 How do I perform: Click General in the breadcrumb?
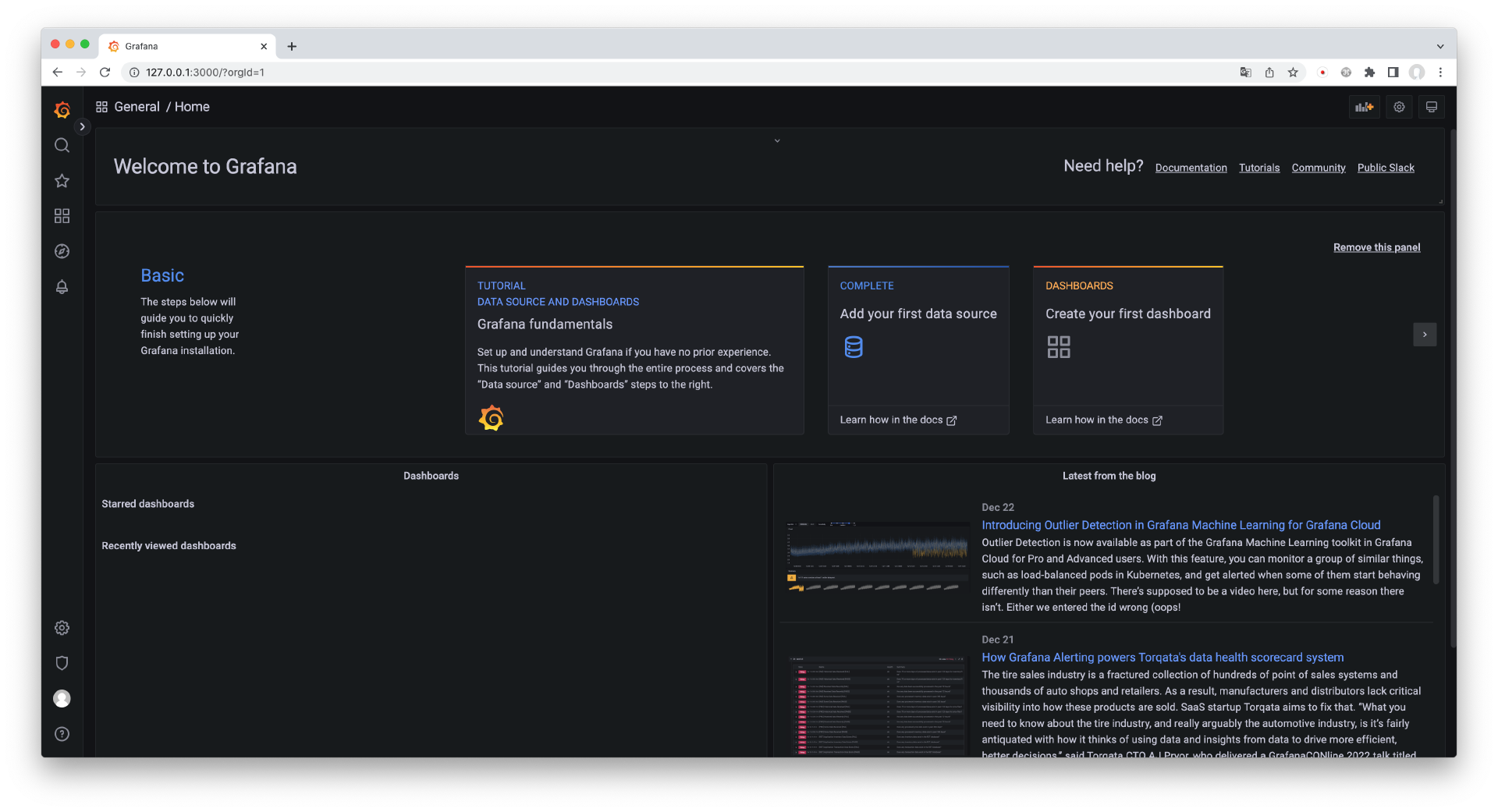point(137,107)
